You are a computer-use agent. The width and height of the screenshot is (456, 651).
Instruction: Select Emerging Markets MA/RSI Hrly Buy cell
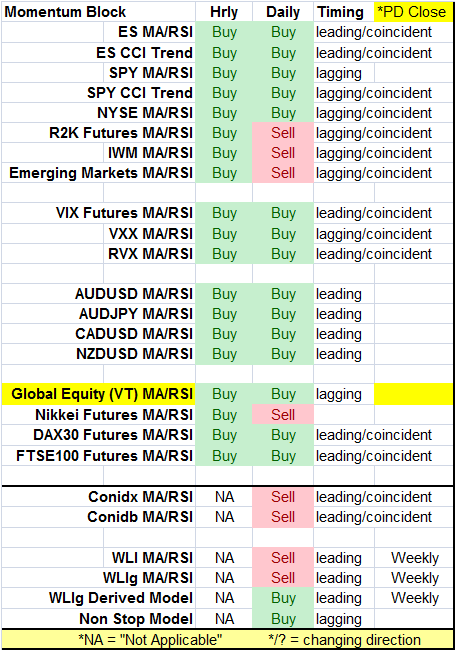[x=224, y=173]
